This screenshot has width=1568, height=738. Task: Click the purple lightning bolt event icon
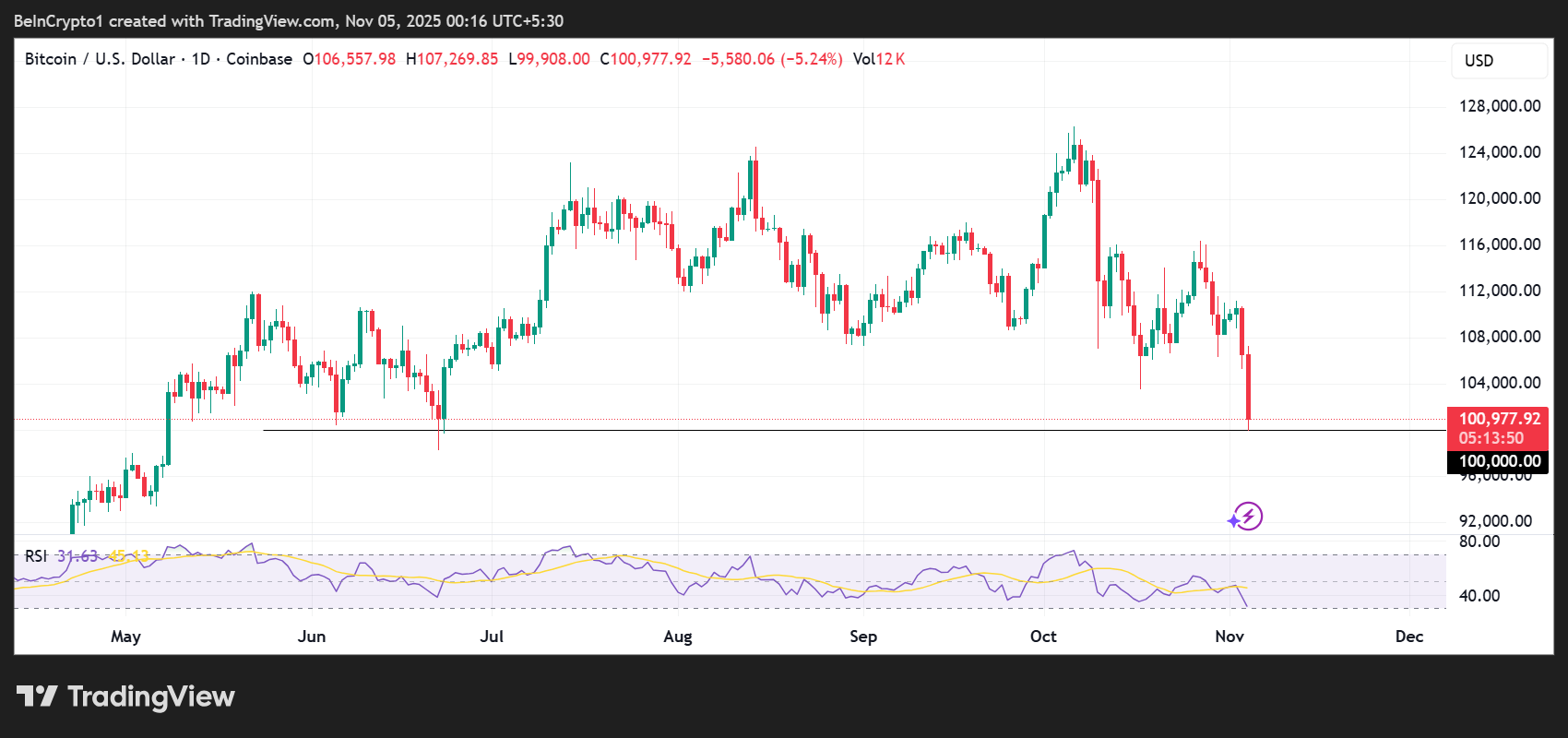click(1246, 517)
